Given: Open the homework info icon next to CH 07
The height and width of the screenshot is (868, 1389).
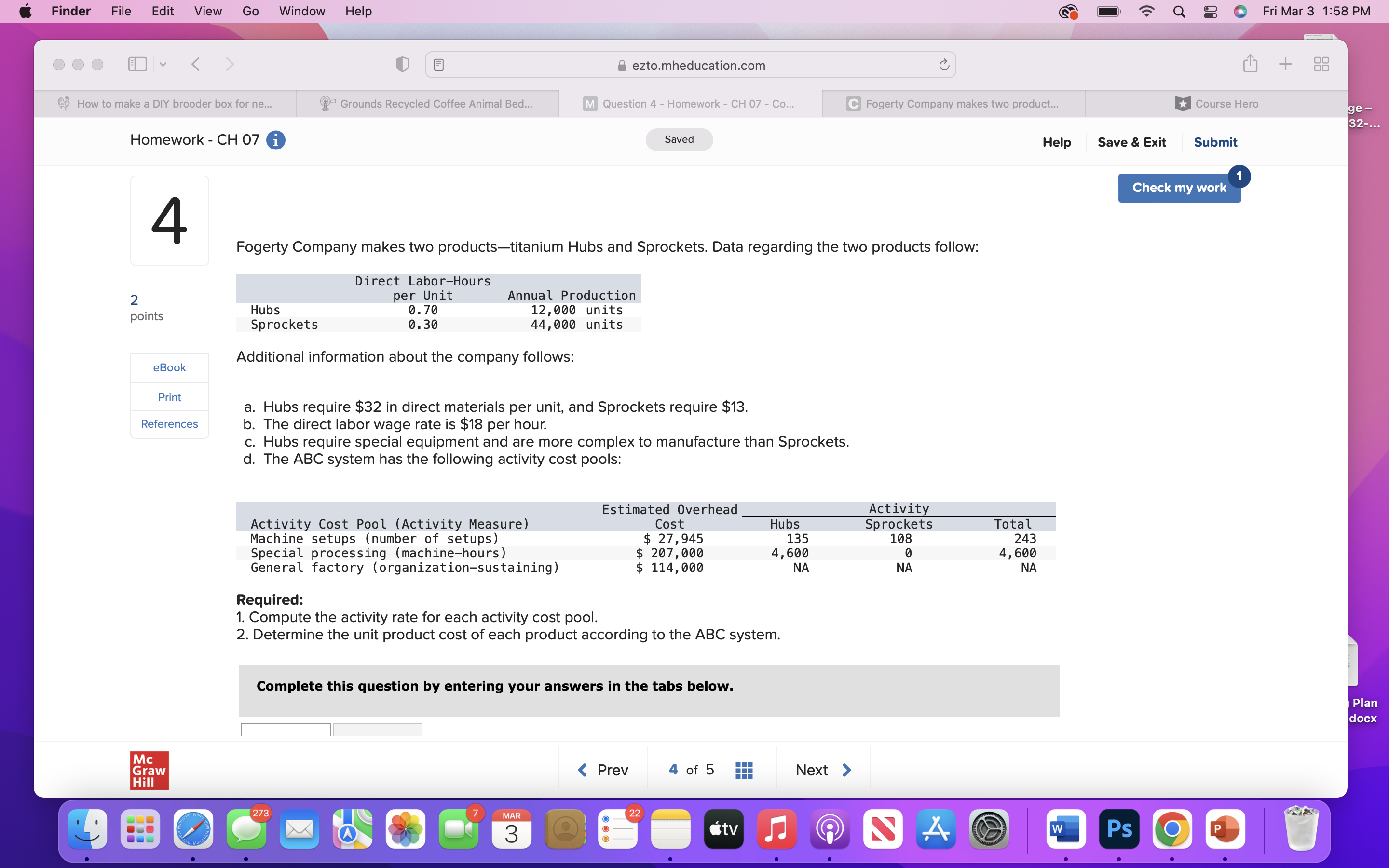Looking at the screenshot, I should [276, 139].
